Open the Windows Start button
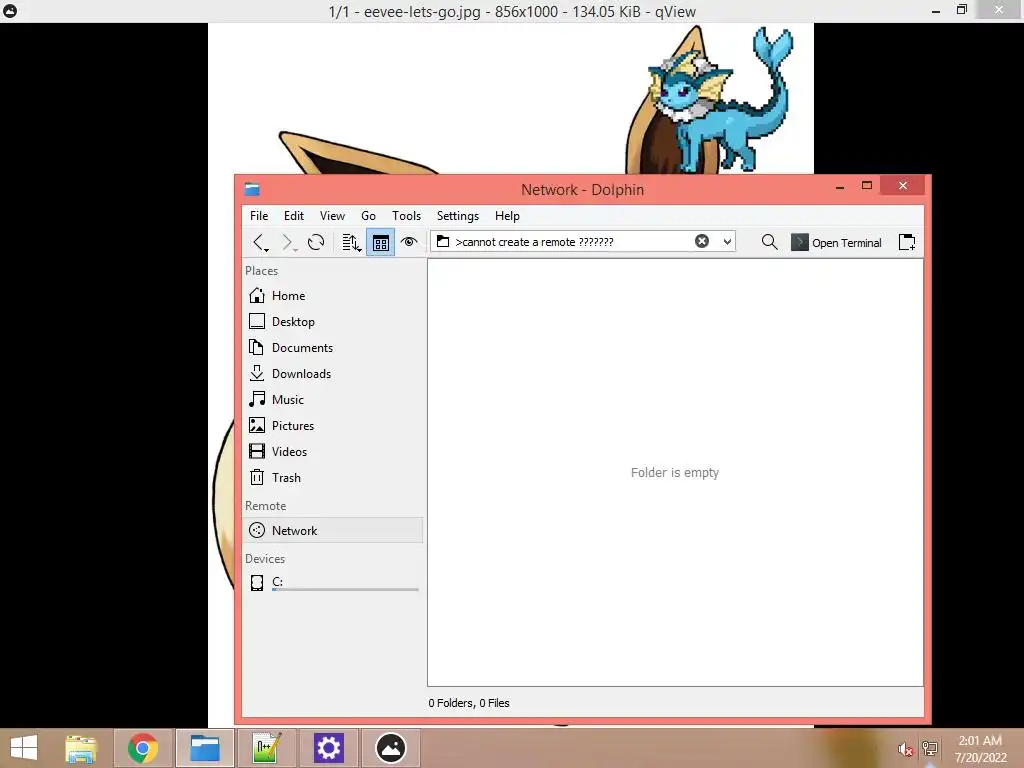 24,748
